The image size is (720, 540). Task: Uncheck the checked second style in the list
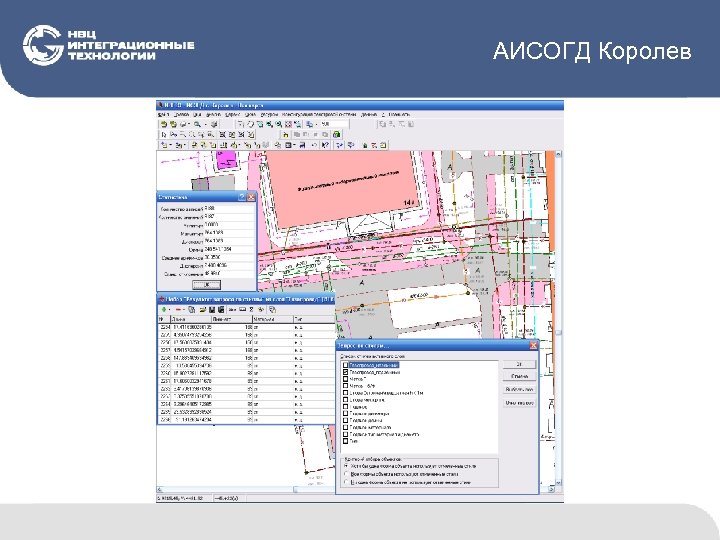[346, 372]
